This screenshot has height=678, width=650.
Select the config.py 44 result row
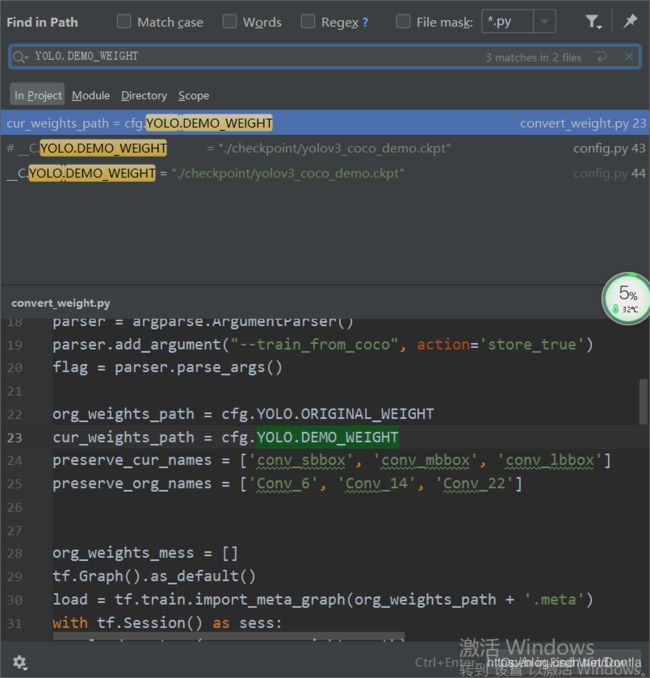click(x=325, y=173)
